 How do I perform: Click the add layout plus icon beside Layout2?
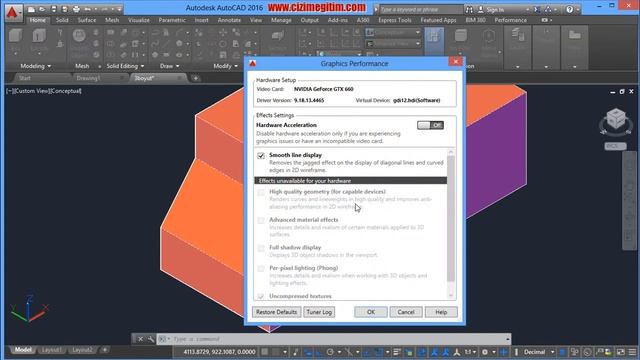(105, 350)
